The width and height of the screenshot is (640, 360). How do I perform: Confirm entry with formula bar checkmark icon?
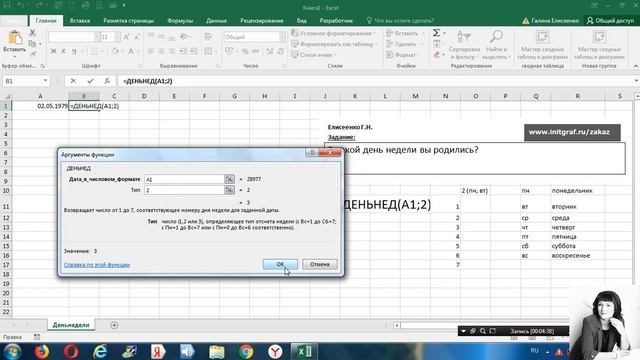[x=90, y=81]
